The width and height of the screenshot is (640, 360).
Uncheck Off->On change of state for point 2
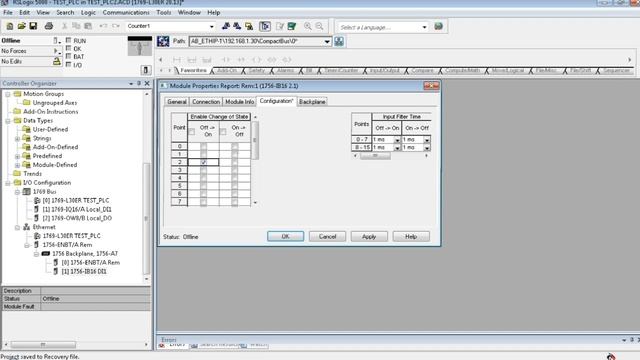[x=203, y=162]
